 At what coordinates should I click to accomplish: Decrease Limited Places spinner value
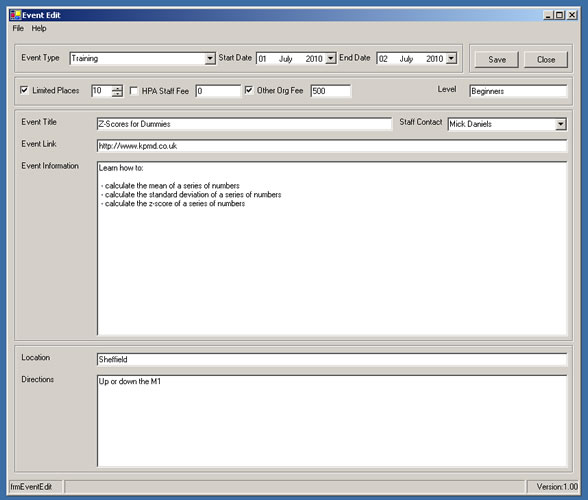[117, 94]
